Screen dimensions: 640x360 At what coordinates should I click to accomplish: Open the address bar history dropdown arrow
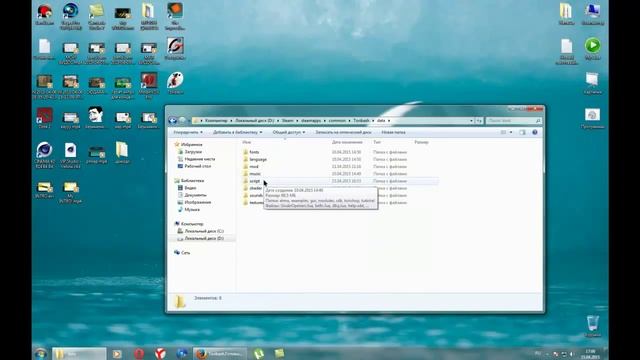click(471, 121)
